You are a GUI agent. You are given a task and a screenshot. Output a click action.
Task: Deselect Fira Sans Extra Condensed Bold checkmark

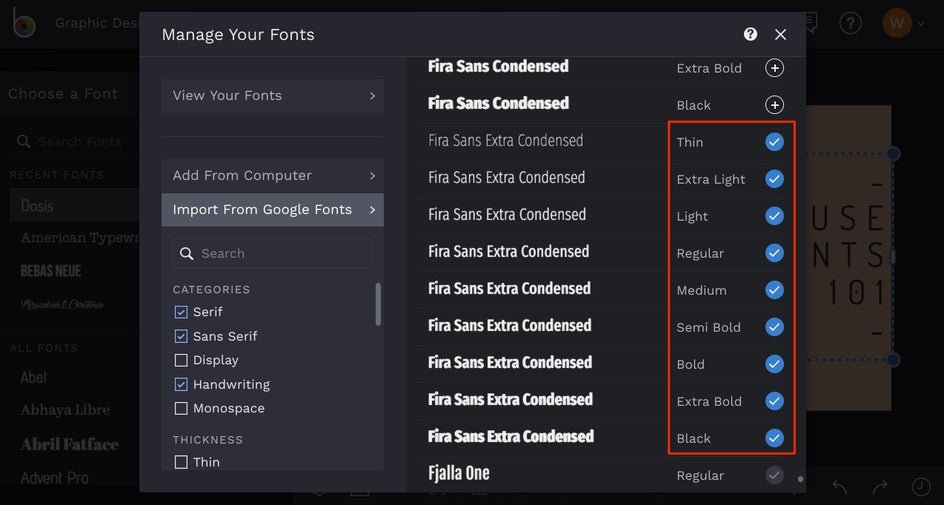point(774,364)
